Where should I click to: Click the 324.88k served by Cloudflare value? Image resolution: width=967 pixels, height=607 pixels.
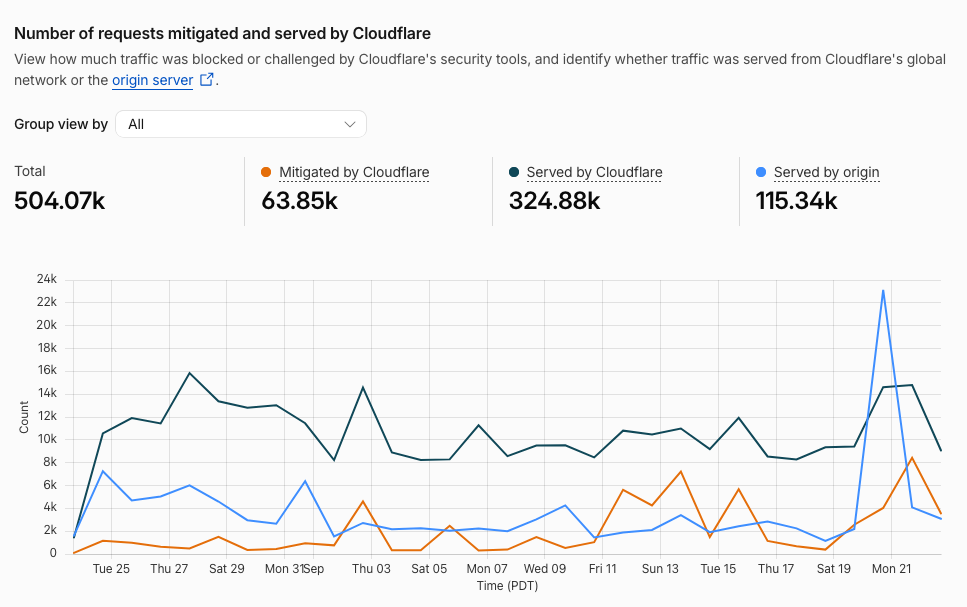pos(554,201)
